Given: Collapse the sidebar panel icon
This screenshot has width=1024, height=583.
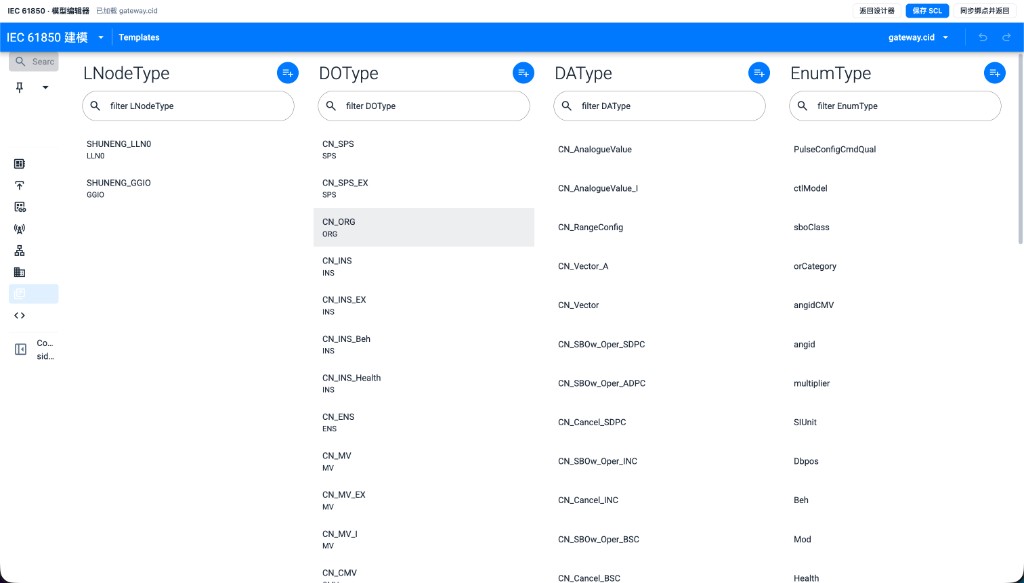Looking at the screenshot, I should 20,349.
